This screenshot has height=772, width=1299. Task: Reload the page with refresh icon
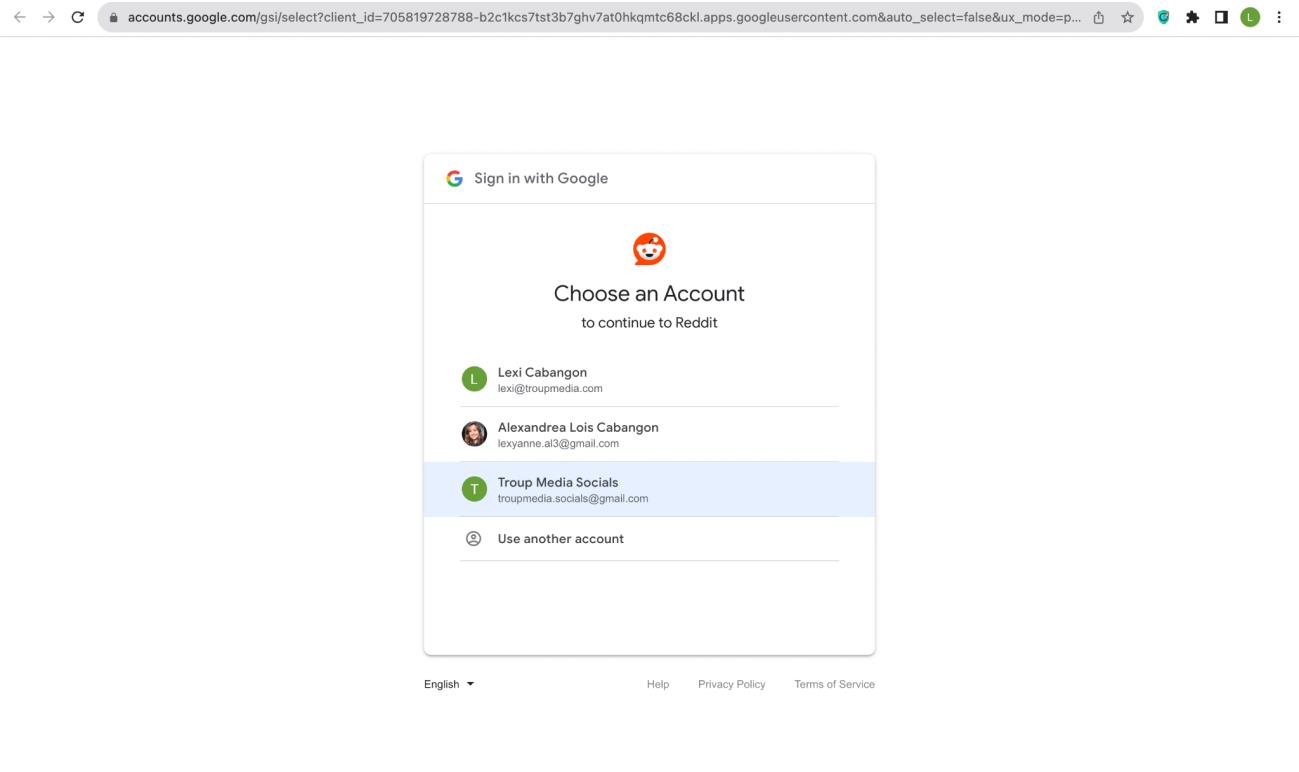click(78, 17)
